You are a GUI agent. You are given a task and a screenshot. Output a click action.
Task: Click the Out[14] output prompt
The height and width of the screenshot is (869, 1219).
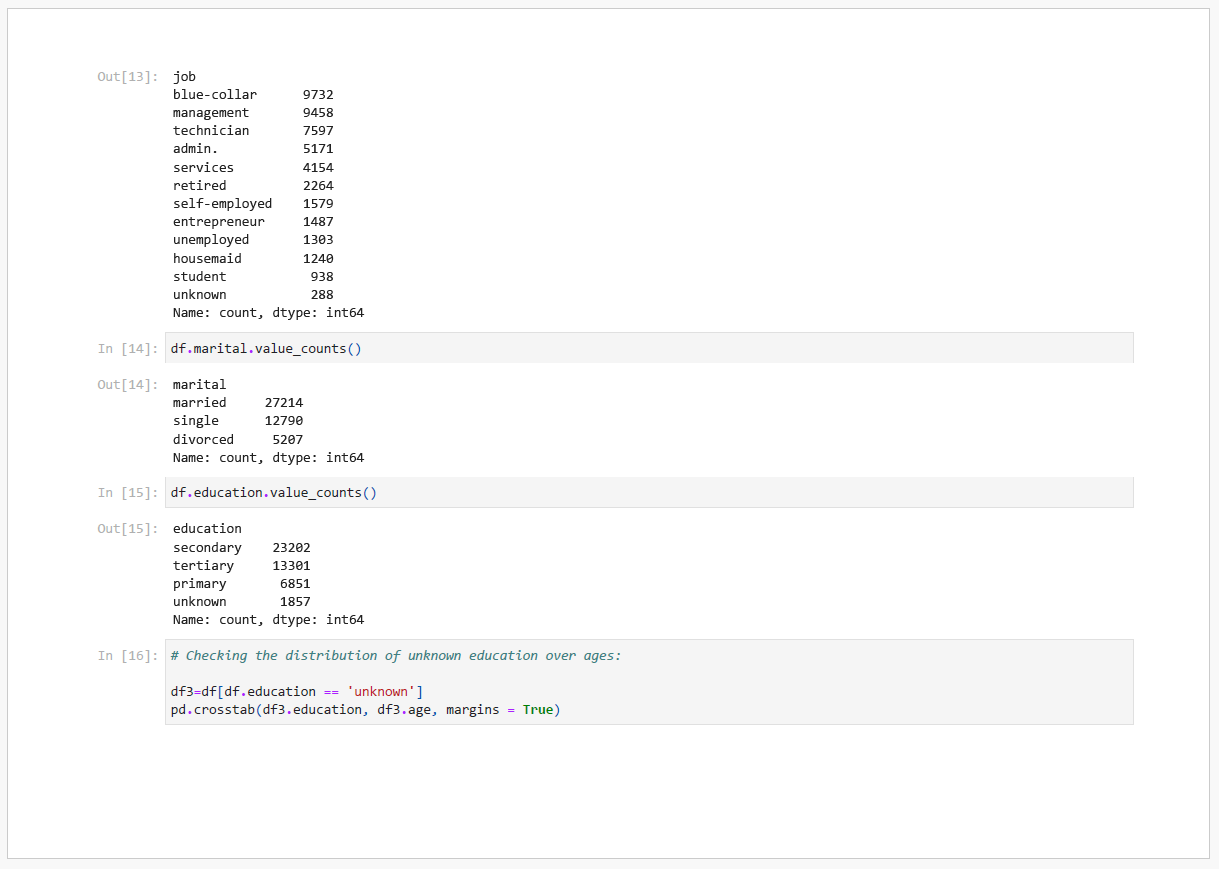pyautogui.click(x=127, y=385)
